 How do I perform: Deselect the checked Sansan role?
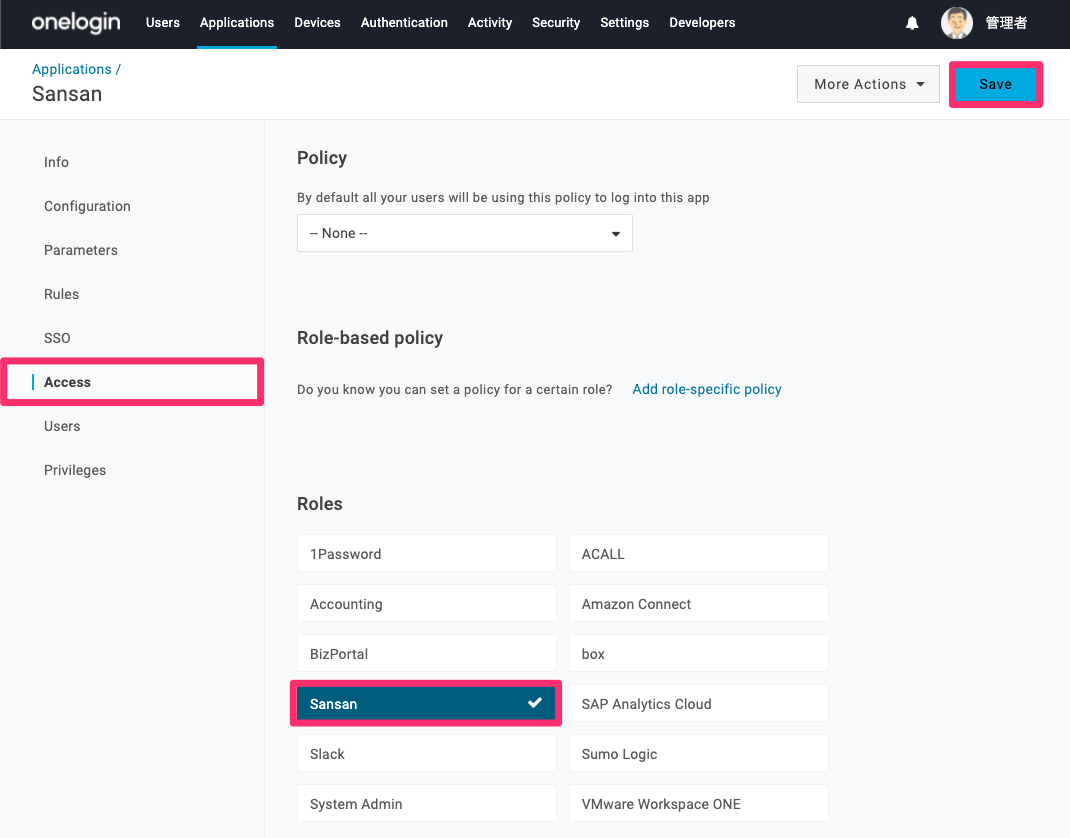coord(426,704)
